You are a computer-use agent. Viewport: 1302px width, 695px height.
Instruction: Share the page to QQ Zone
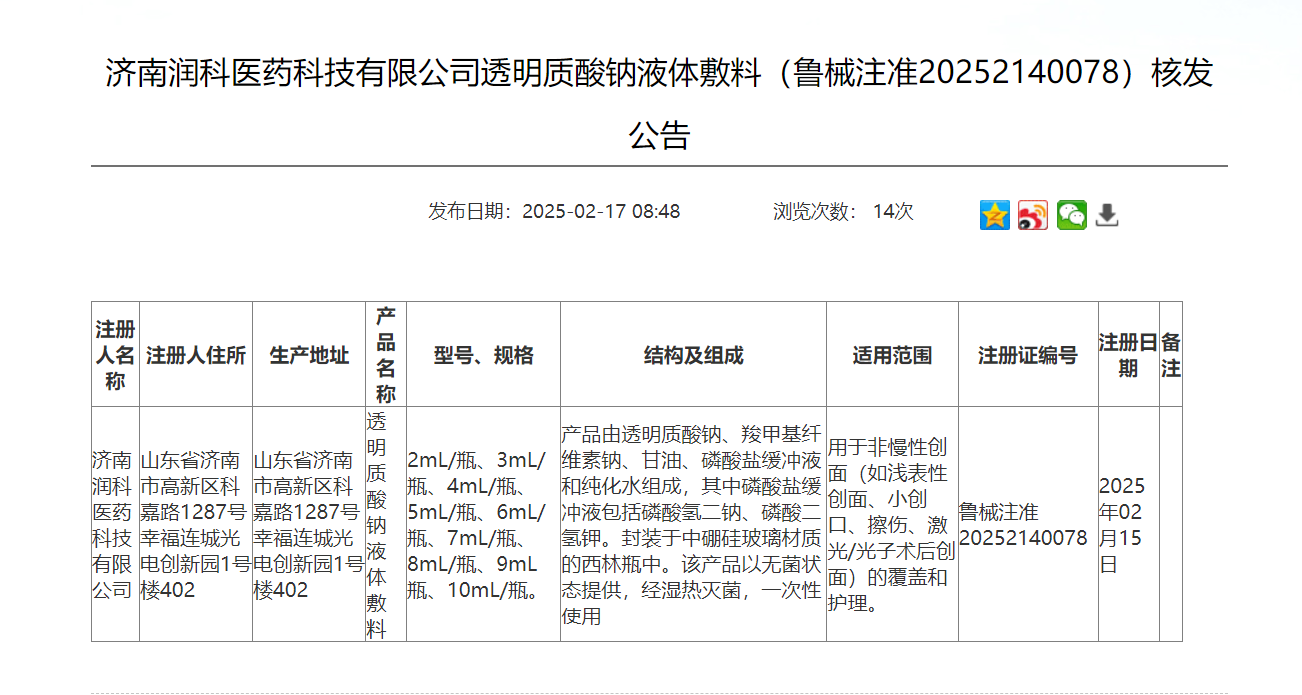(x=994, y=215)
